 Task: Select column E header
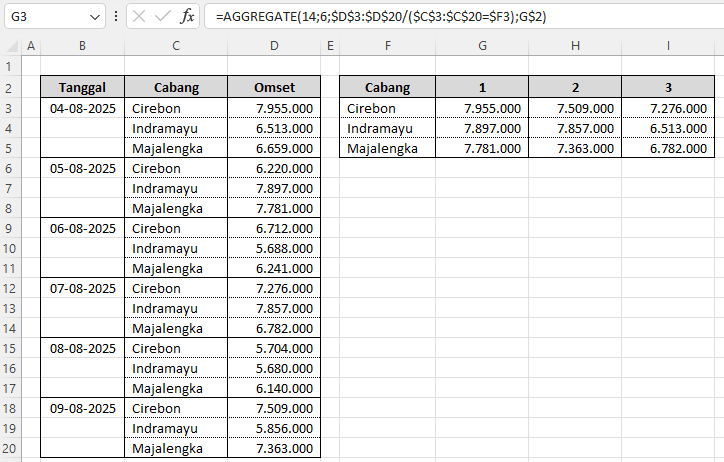(x=330, y=46)
